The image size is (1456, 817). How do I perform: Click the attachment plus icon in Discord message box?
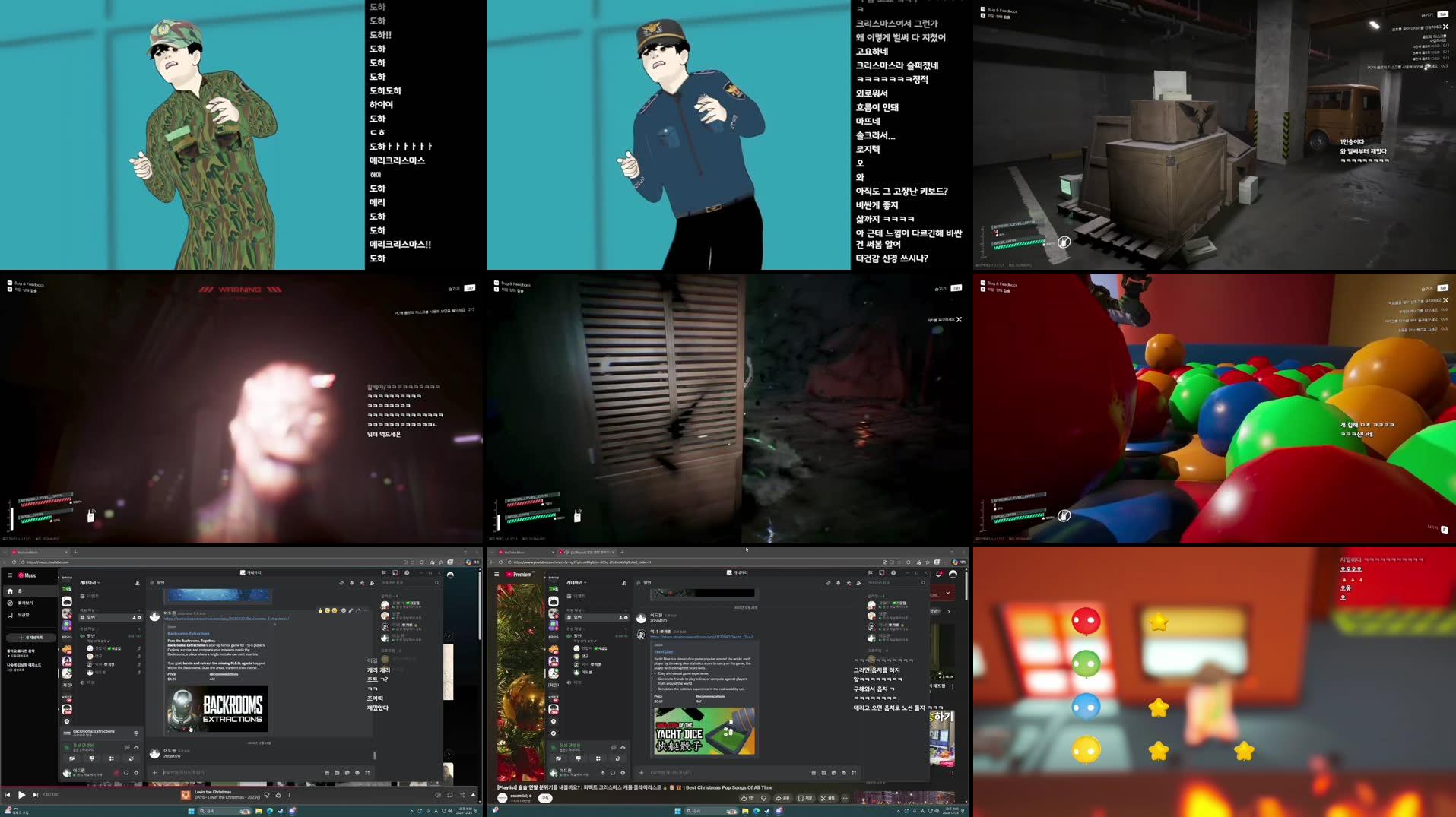point(154,772)
